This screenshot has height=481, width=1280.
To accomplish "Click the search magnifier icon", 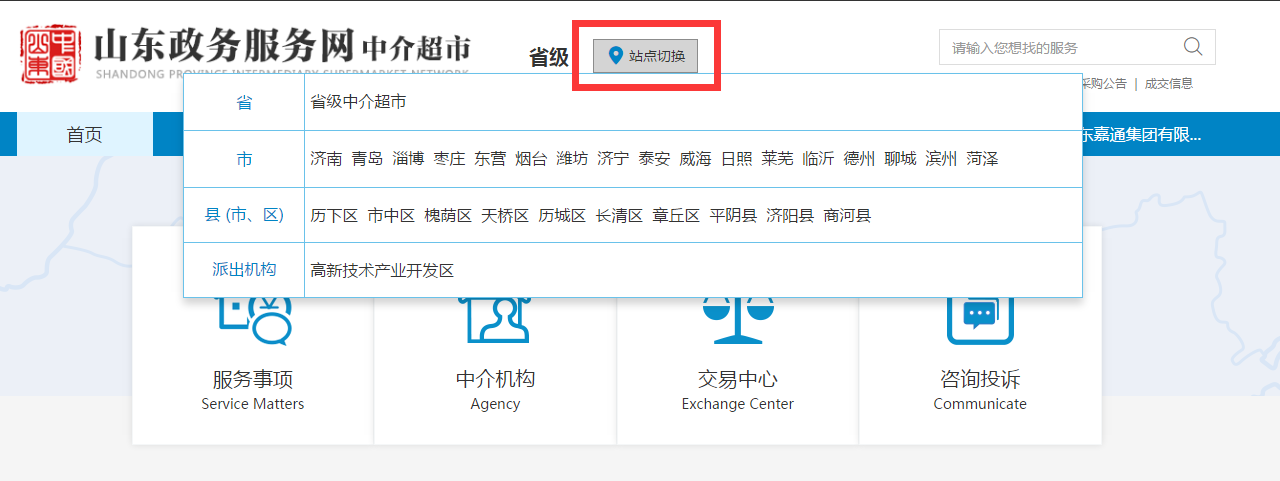I will pyautogui.click(x=1192, y=47).
